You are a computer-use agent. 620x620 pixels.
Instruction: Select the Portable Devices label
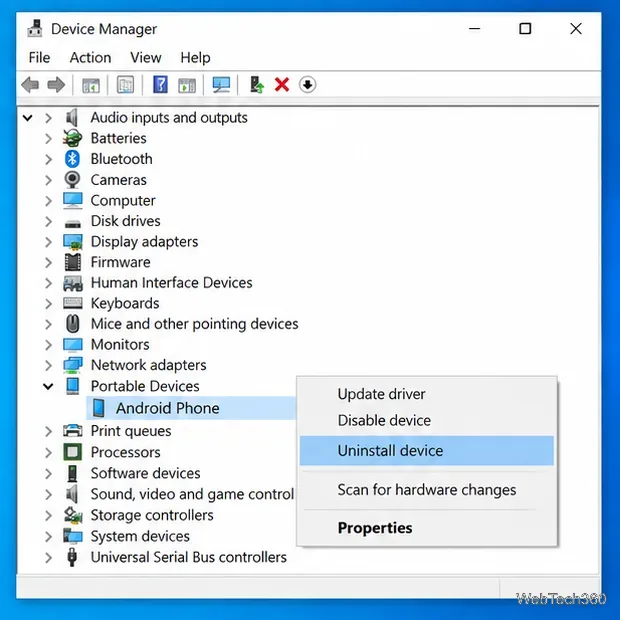click(x=145, y=386)
